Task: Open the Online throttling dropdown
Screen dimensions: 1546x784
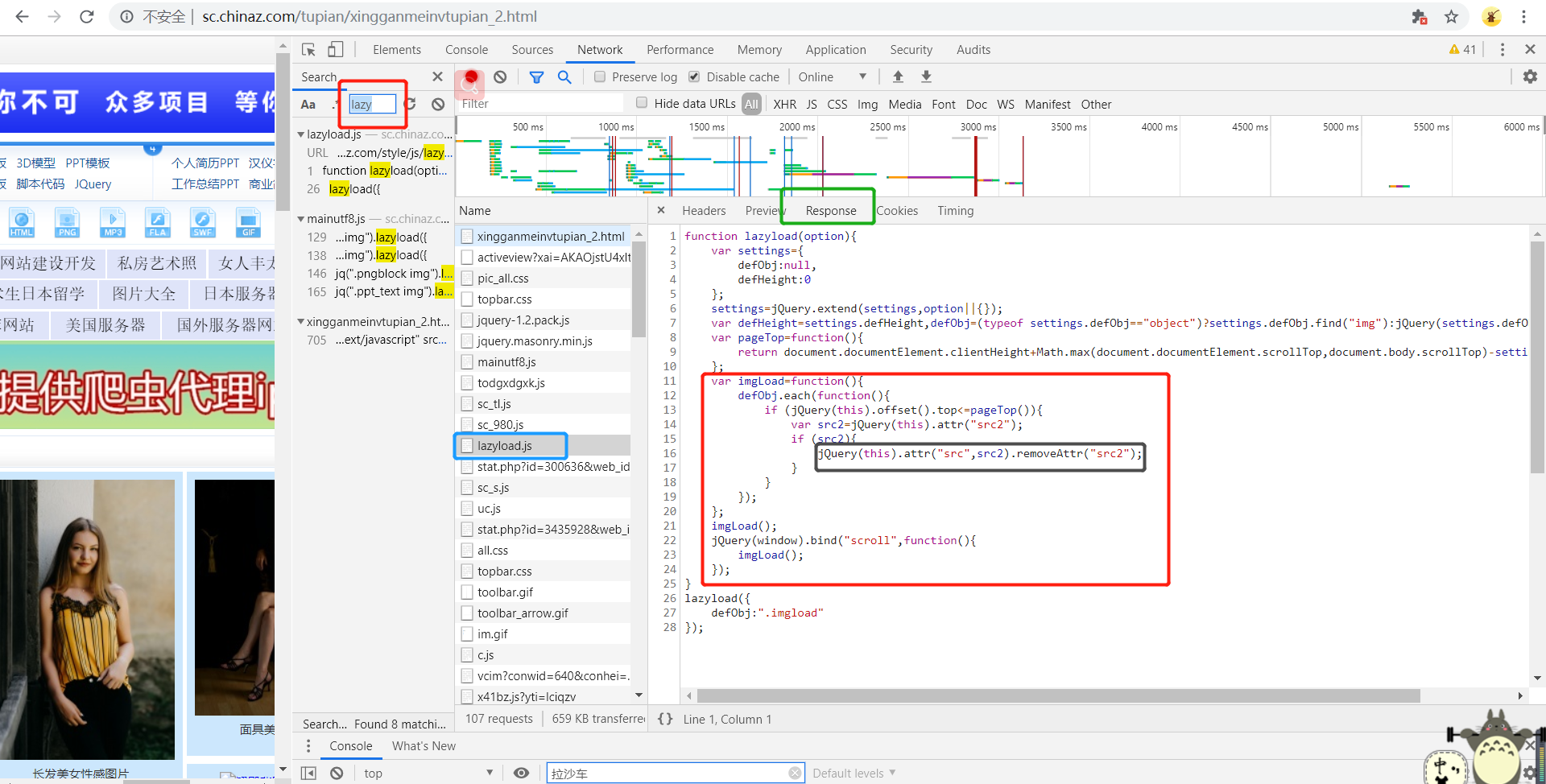Action: point(833,77)
